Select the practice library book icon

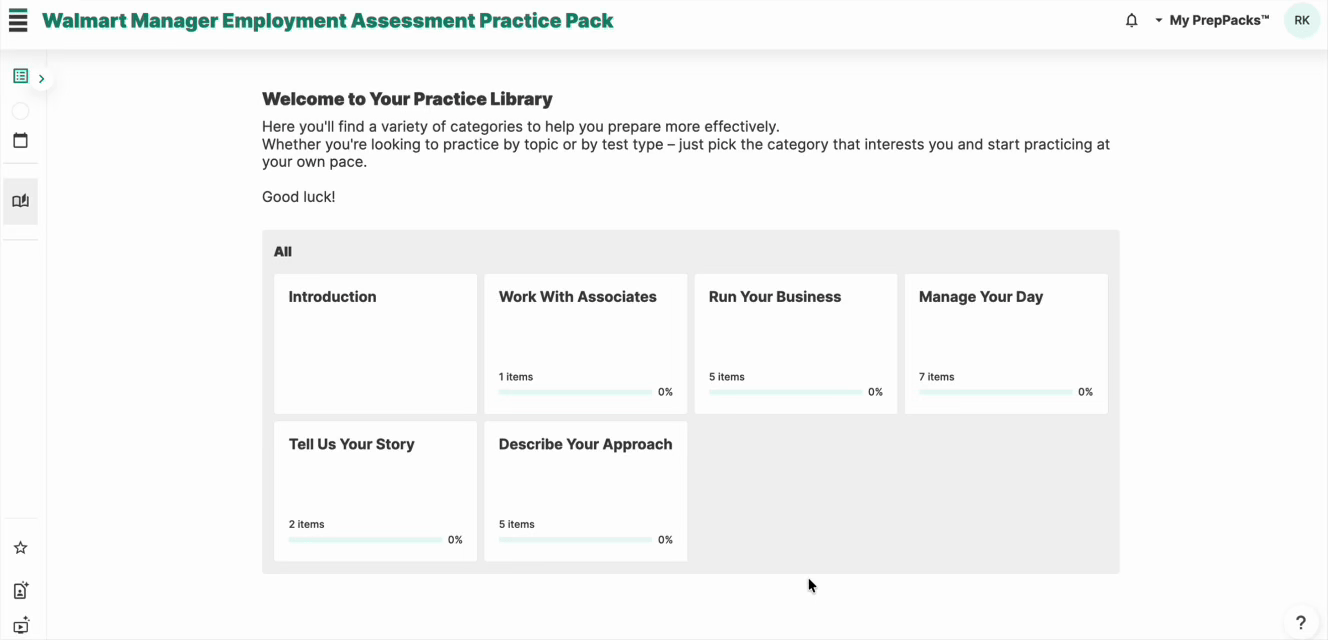[x=20, y=200]
